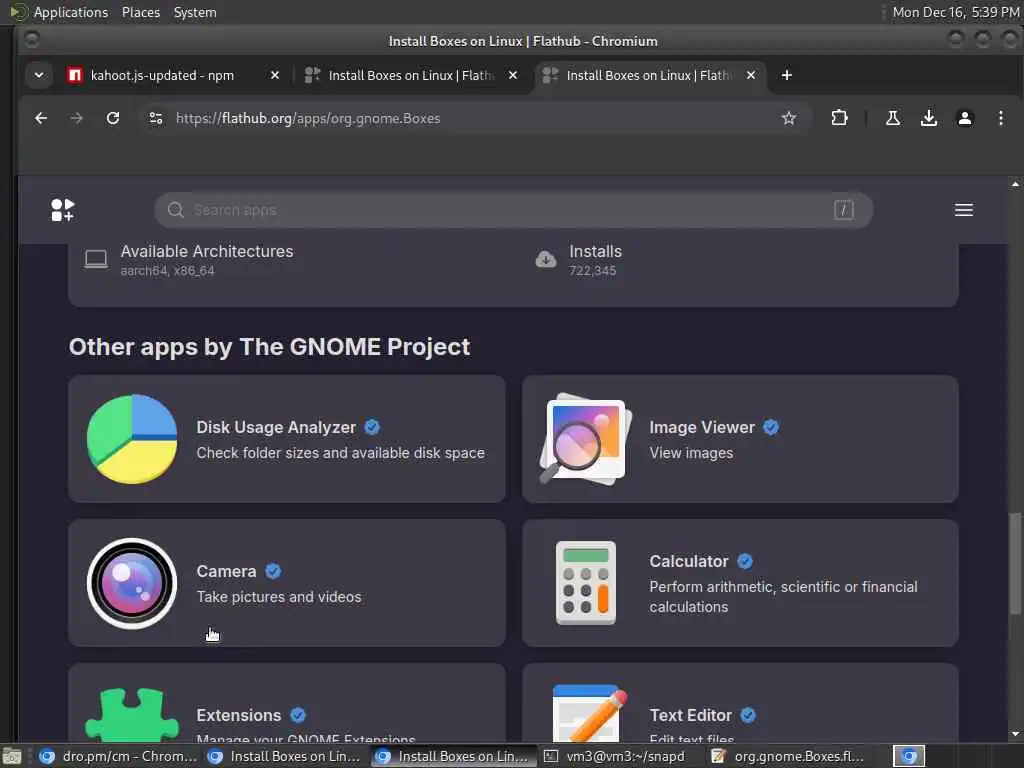Screen dimensions: 1024x768
Task: Click the forward navigation arrow
Action: [76, 118]
